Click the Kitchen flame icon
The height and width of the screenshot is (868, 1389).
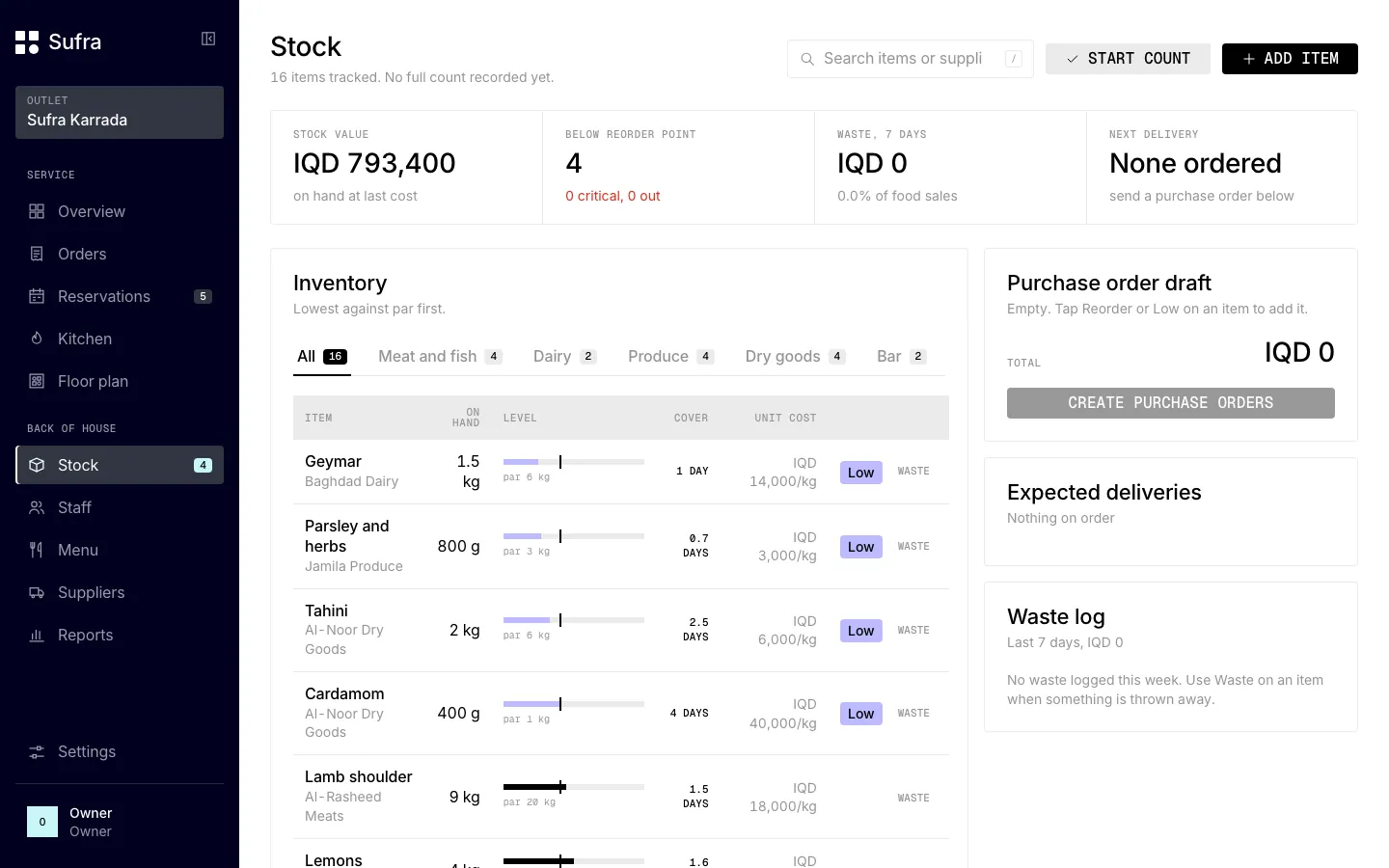(x=37, y=339)
